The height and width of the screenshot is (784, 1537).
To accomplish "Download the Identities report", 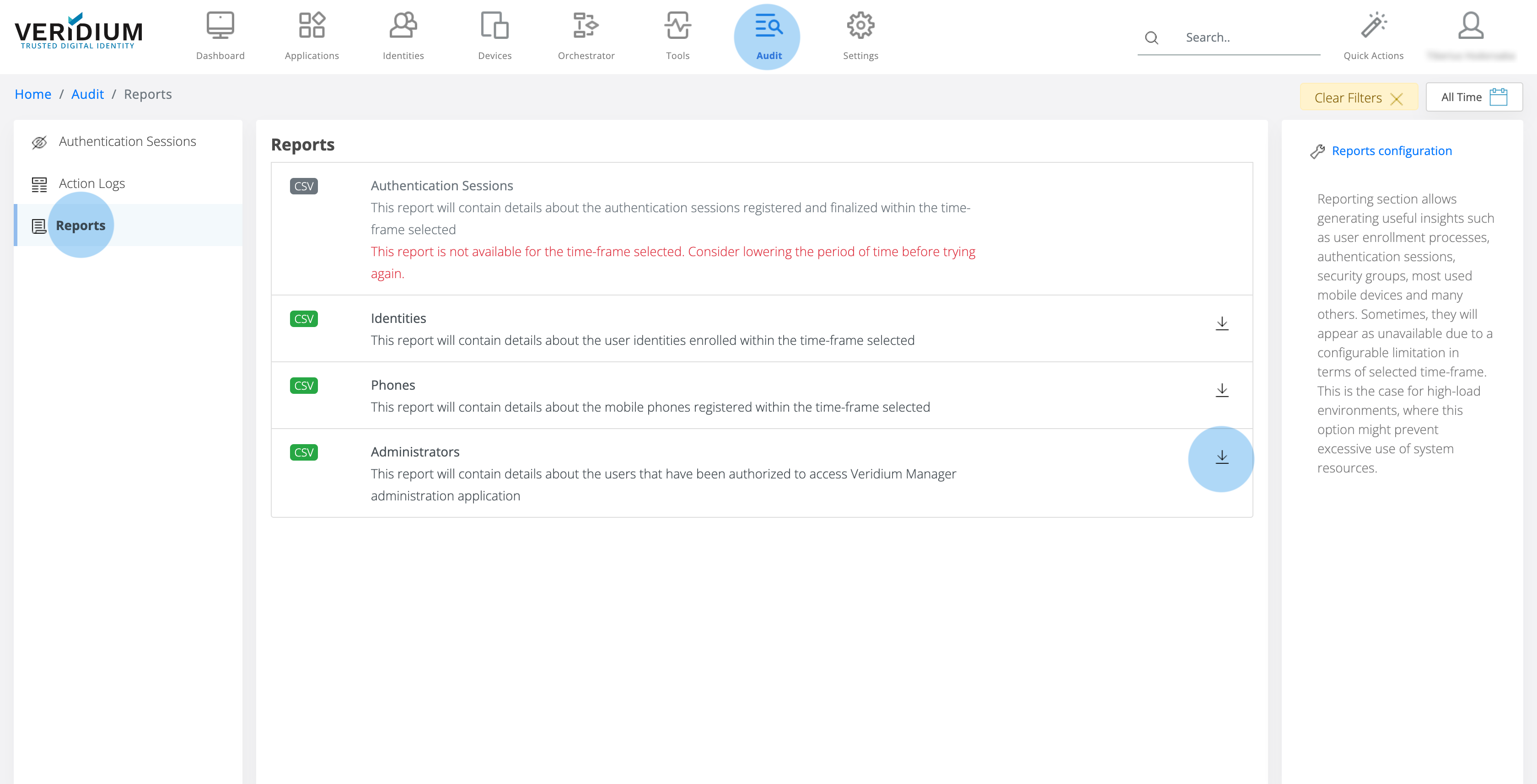I will [1222, 323].
